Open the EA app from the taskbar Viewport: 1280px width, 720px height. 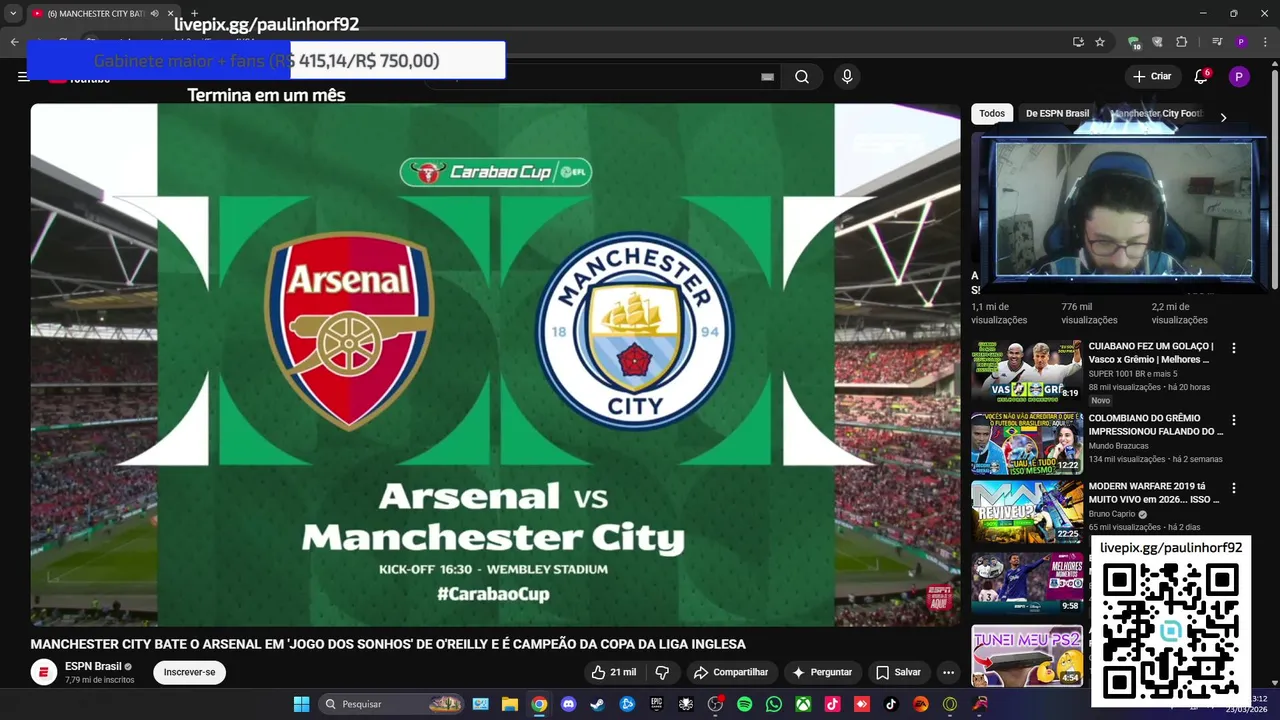click(x=920, y=704)
